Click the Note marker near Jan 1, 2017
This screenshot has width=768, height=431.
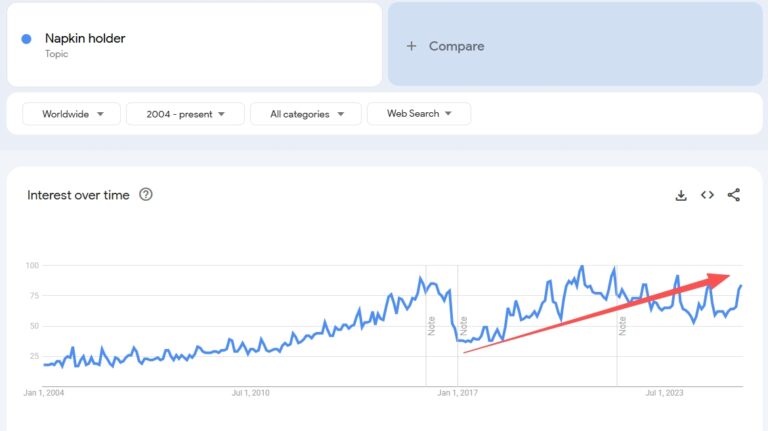pyautogui.click(x=463, y=325)
